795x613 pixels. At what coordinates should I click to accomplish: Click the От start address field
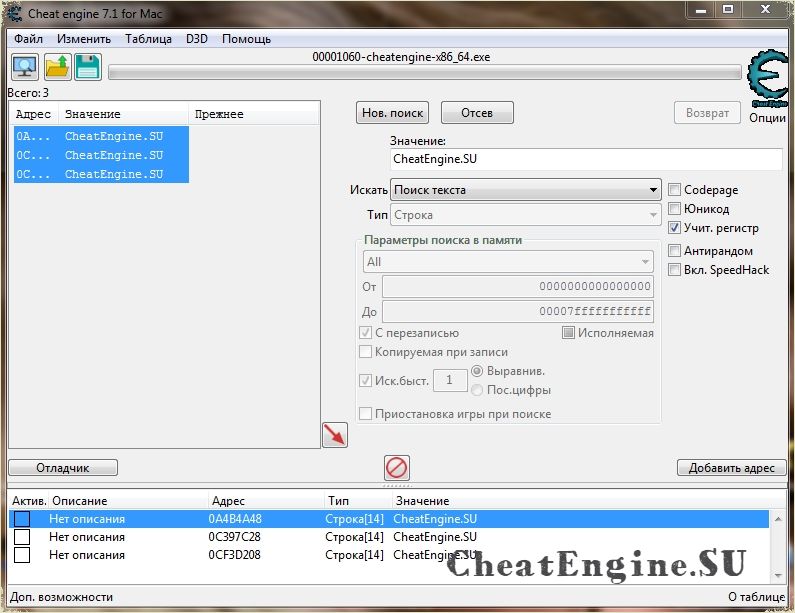(518, 286)
